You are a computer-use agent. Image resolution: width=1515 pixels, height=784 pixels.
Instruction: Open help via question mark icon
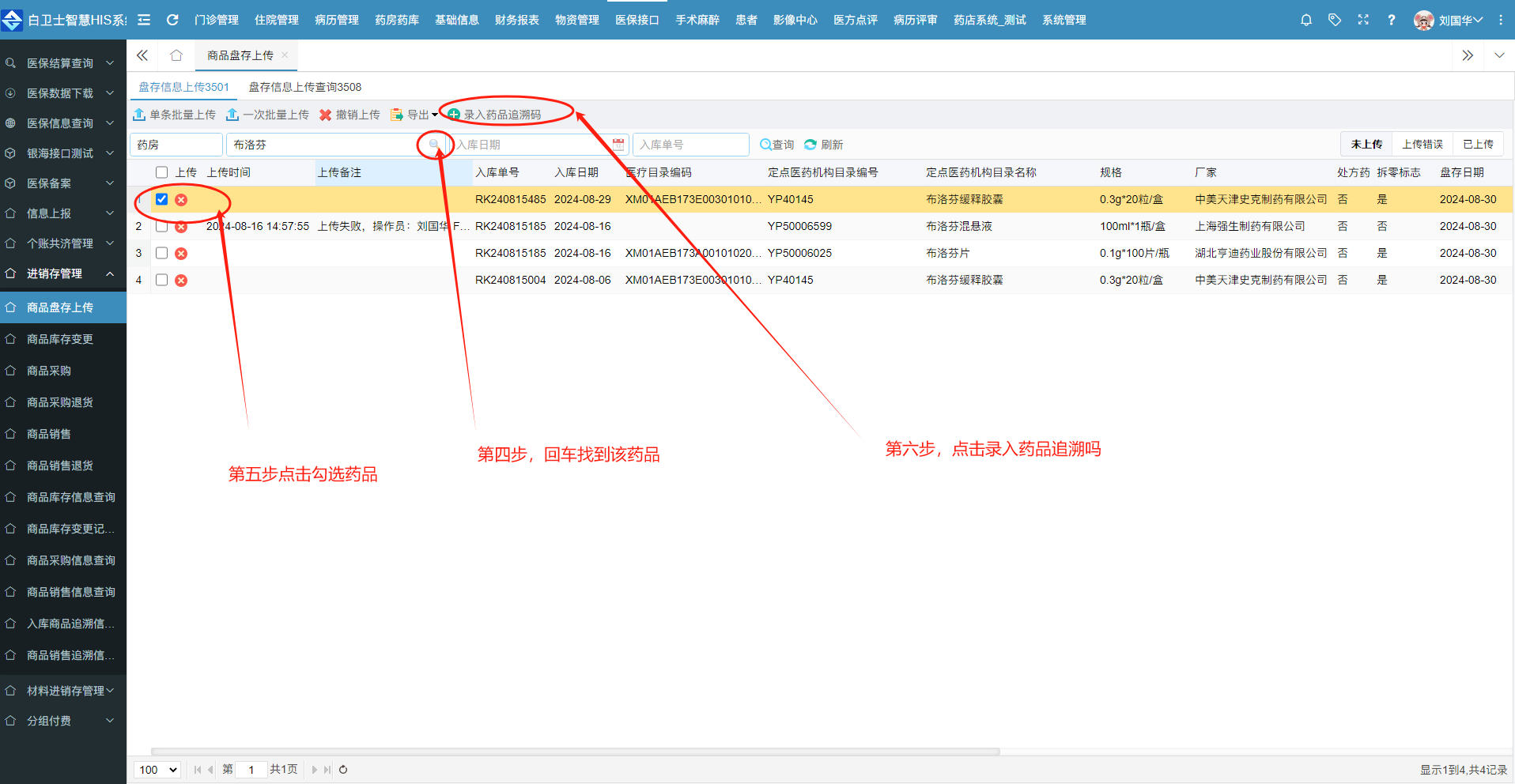point(1391,20)
